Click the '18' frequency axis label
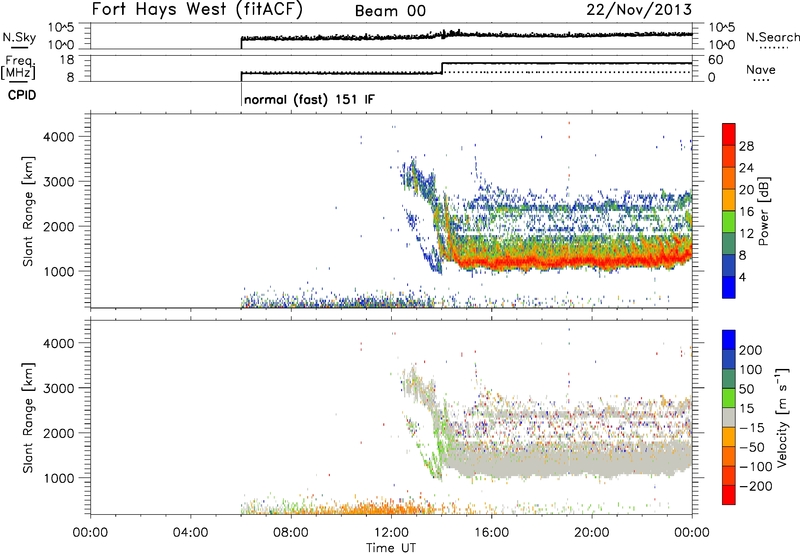The width and height of the screenshot is (800, 554). (66, 60)
